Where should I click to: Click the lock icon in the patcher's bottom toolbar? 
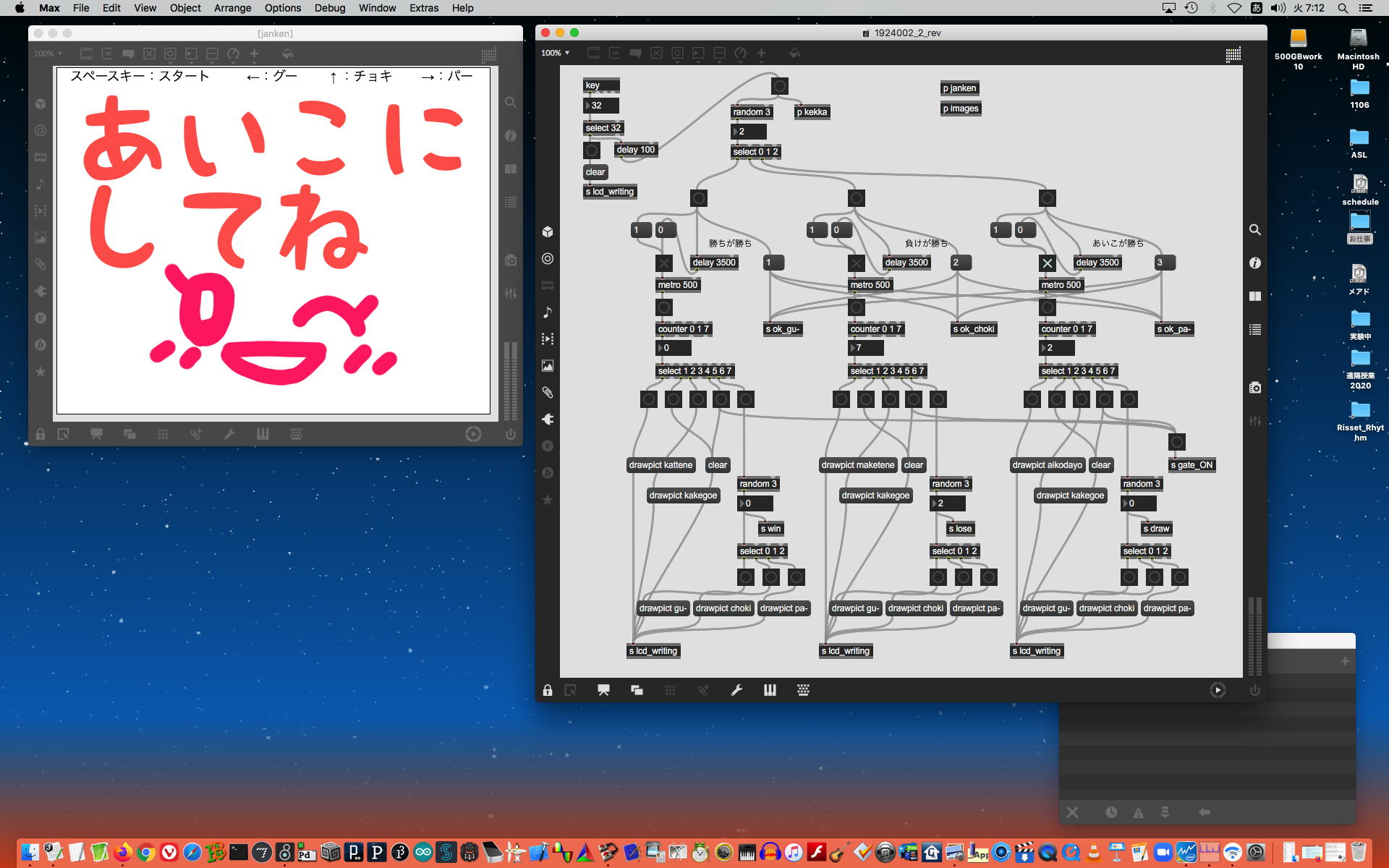(x=548, y=690)
